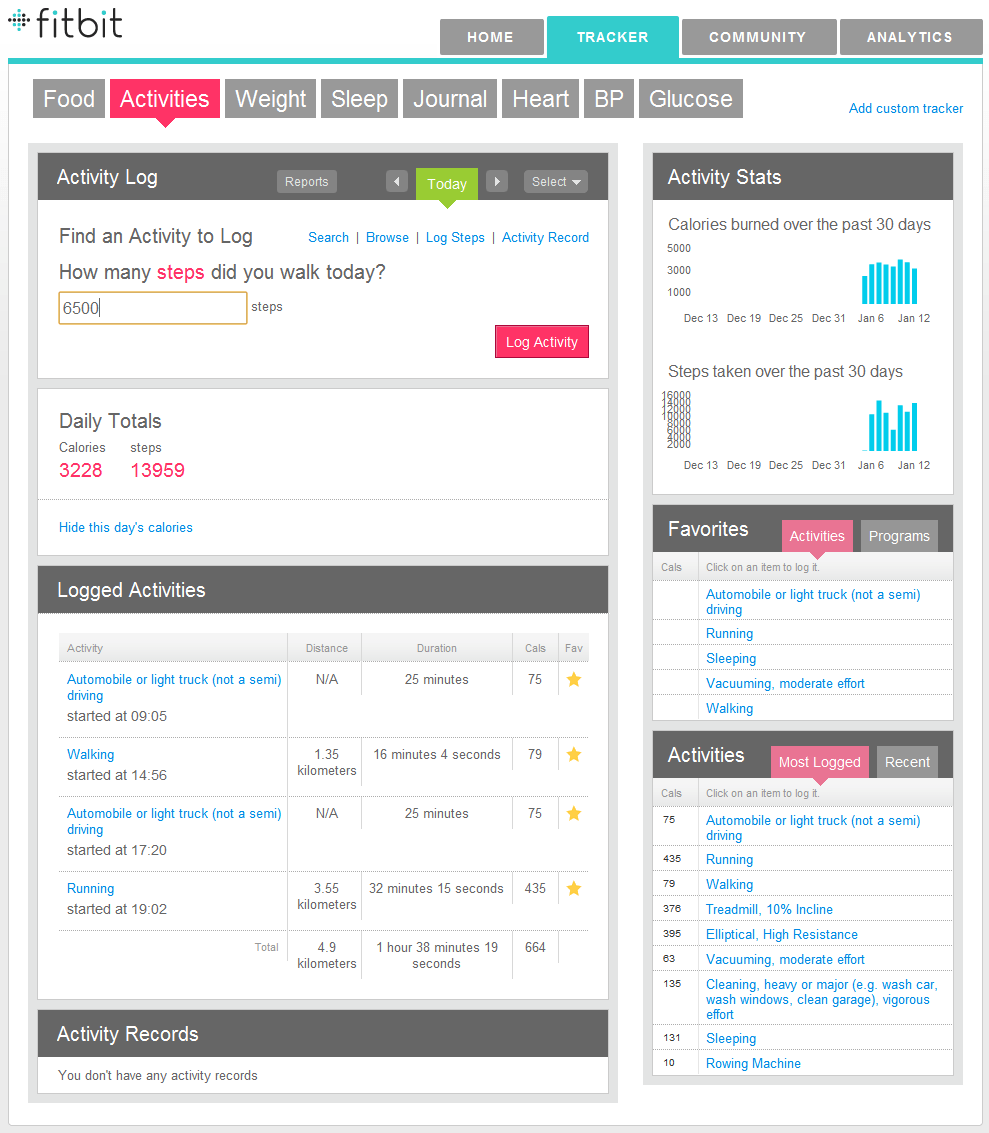This screenshot has height=1133, width=989.
Task: Click Add custom tracker link
Action: [x=906, y=108]
